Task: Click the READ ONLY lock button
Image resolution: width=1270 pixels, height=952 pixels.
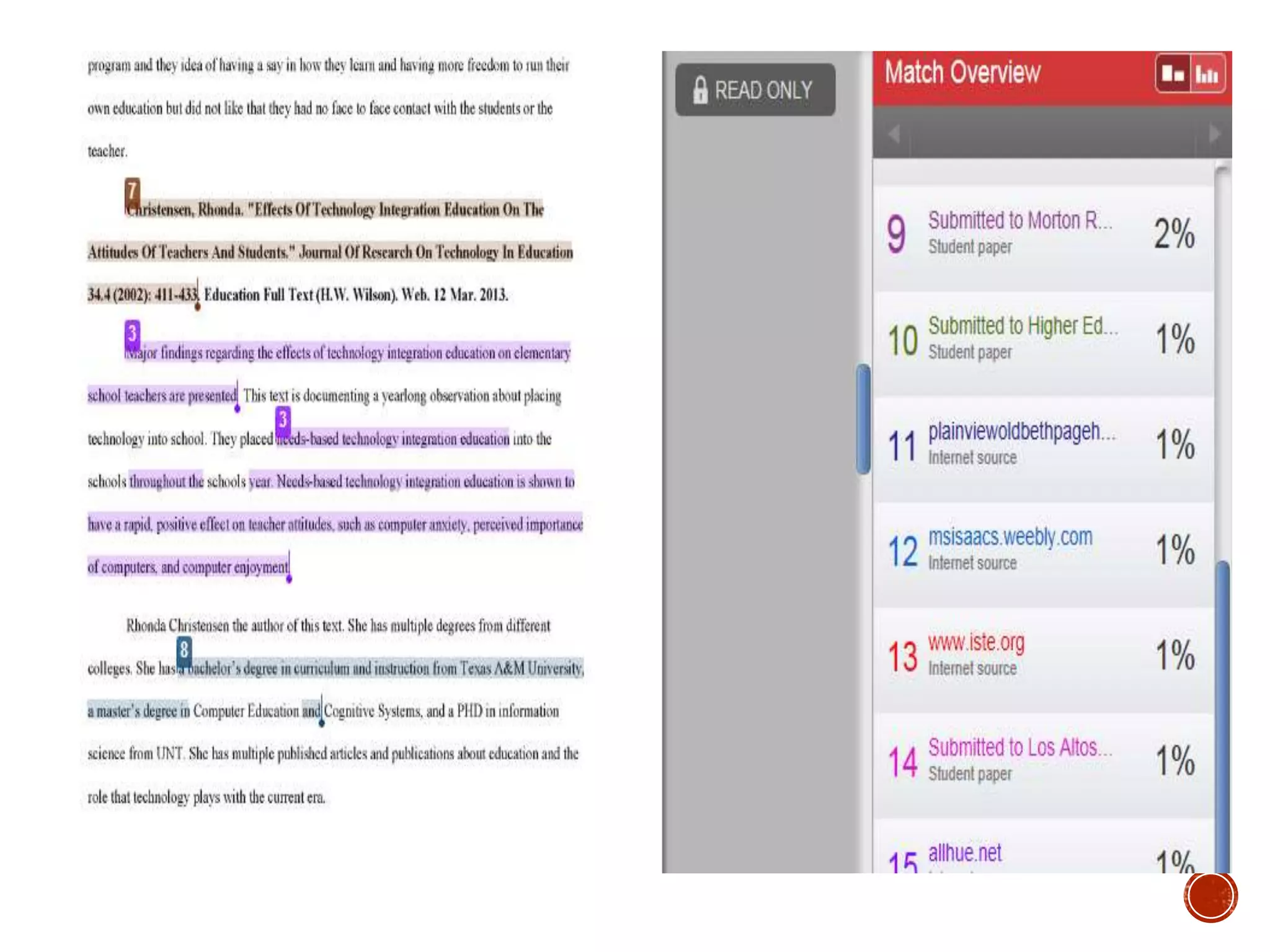Action: [x=755, y=90]
